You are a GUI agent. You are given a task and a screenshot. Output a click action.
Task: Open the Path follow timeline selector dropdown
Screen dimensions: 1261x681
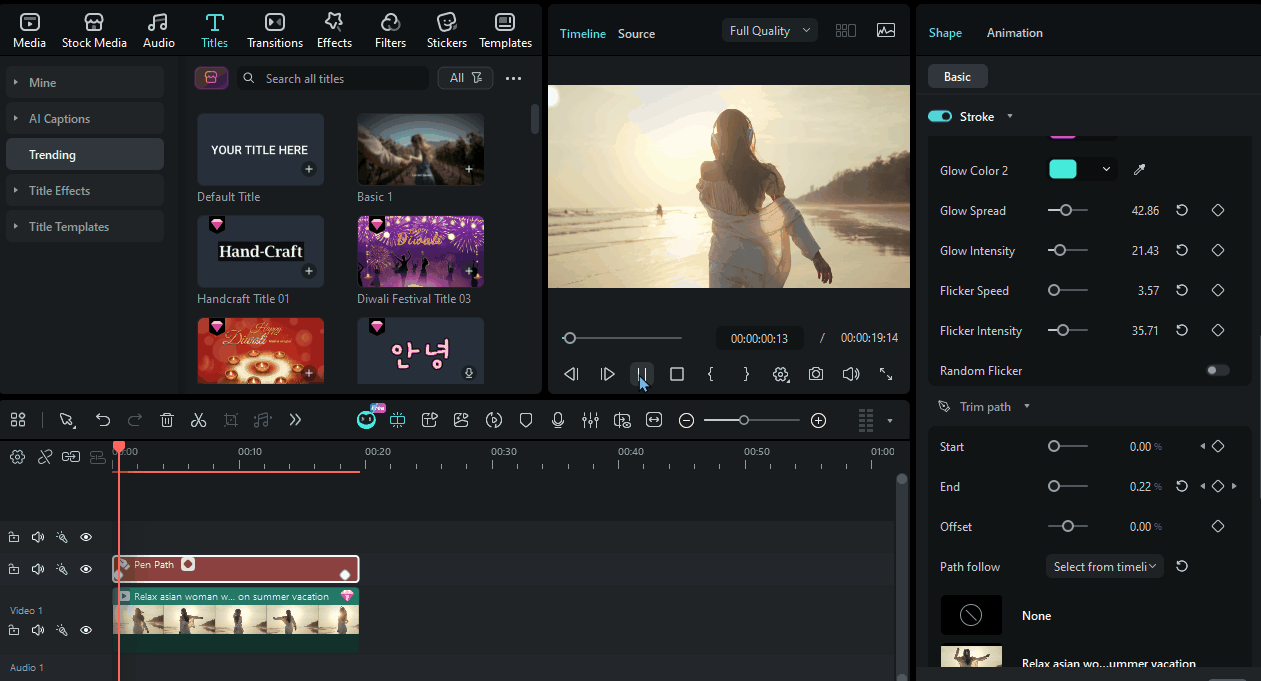[1104, 566]
